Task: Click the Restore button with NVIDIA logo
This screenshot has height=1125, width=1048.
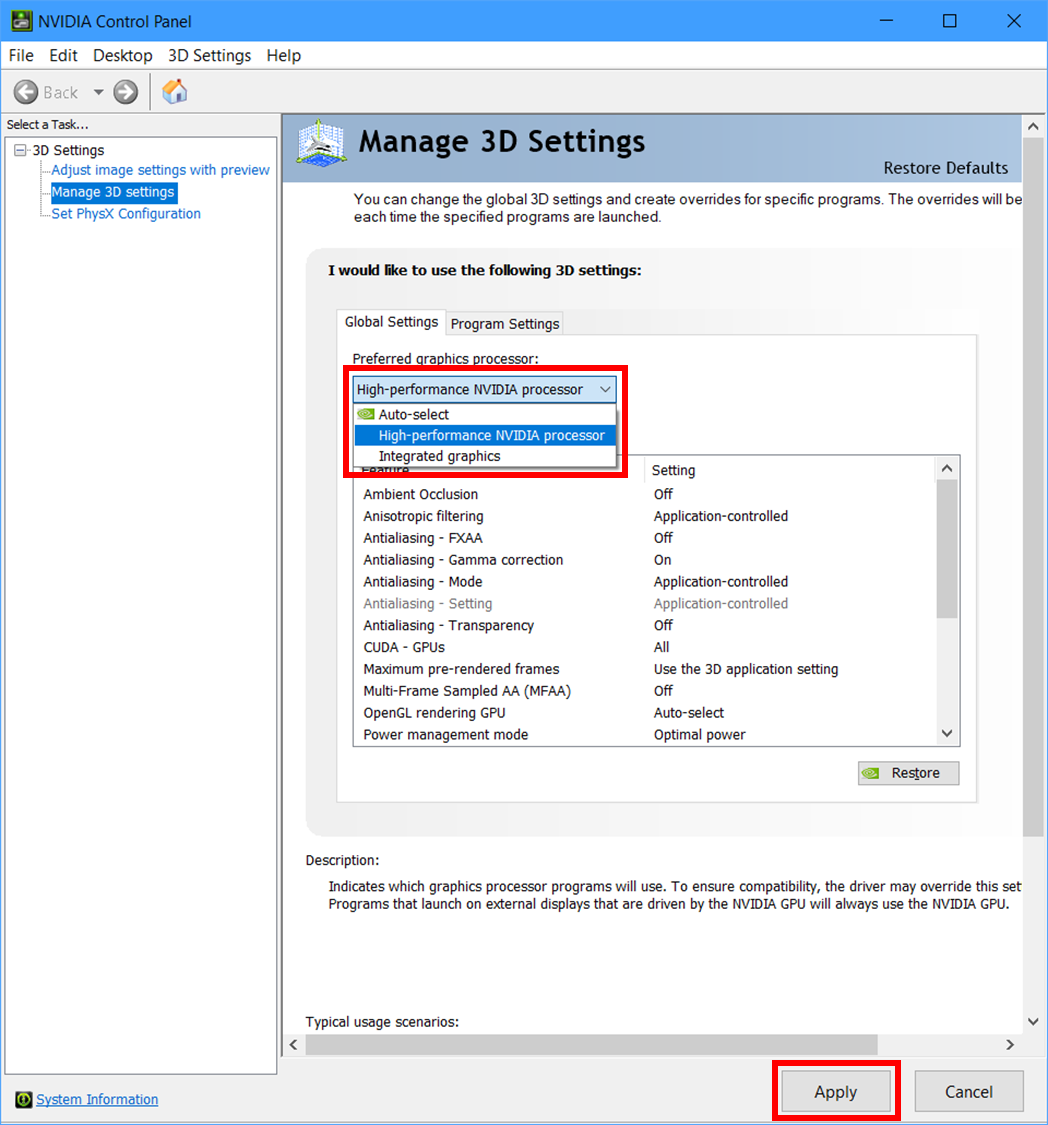Action: 908,773
